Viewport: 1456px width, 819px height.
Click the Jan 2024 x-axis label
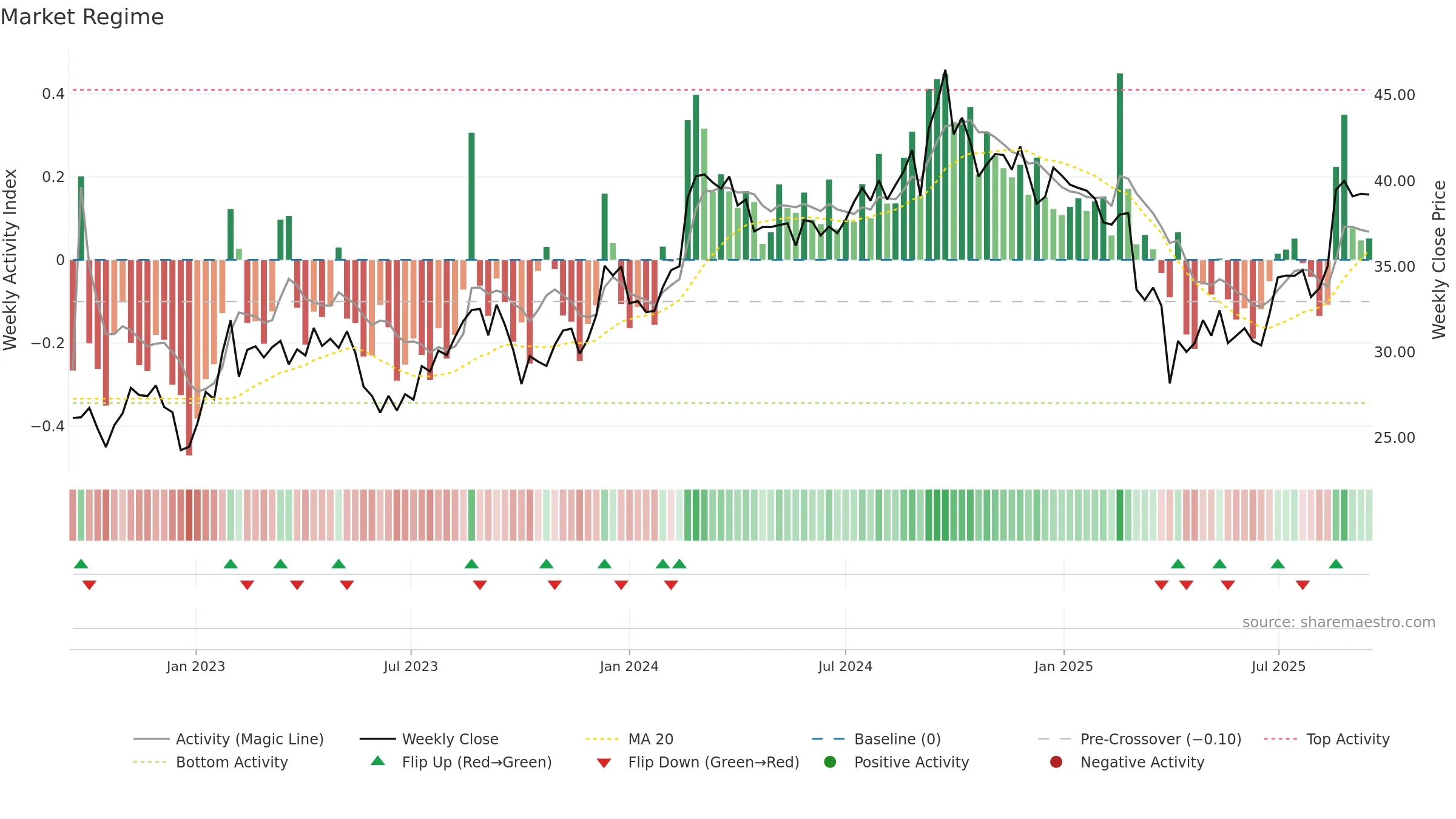(629, 666)
